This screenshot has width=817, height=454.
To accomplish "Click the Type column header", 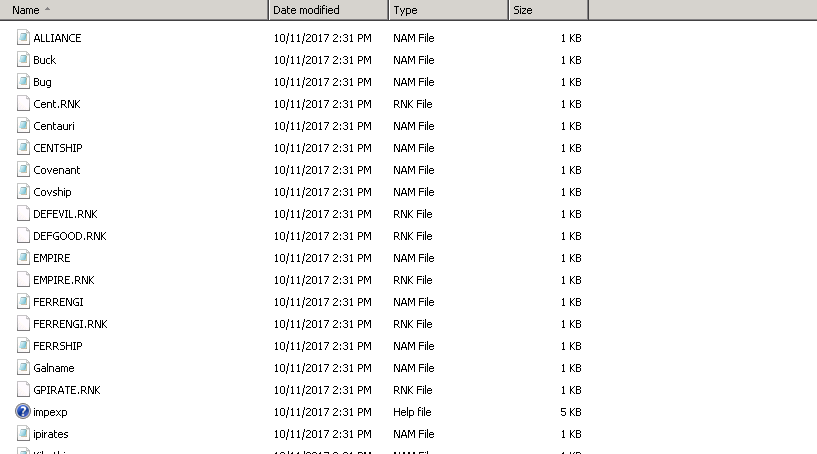I will (x=448, y=10).
